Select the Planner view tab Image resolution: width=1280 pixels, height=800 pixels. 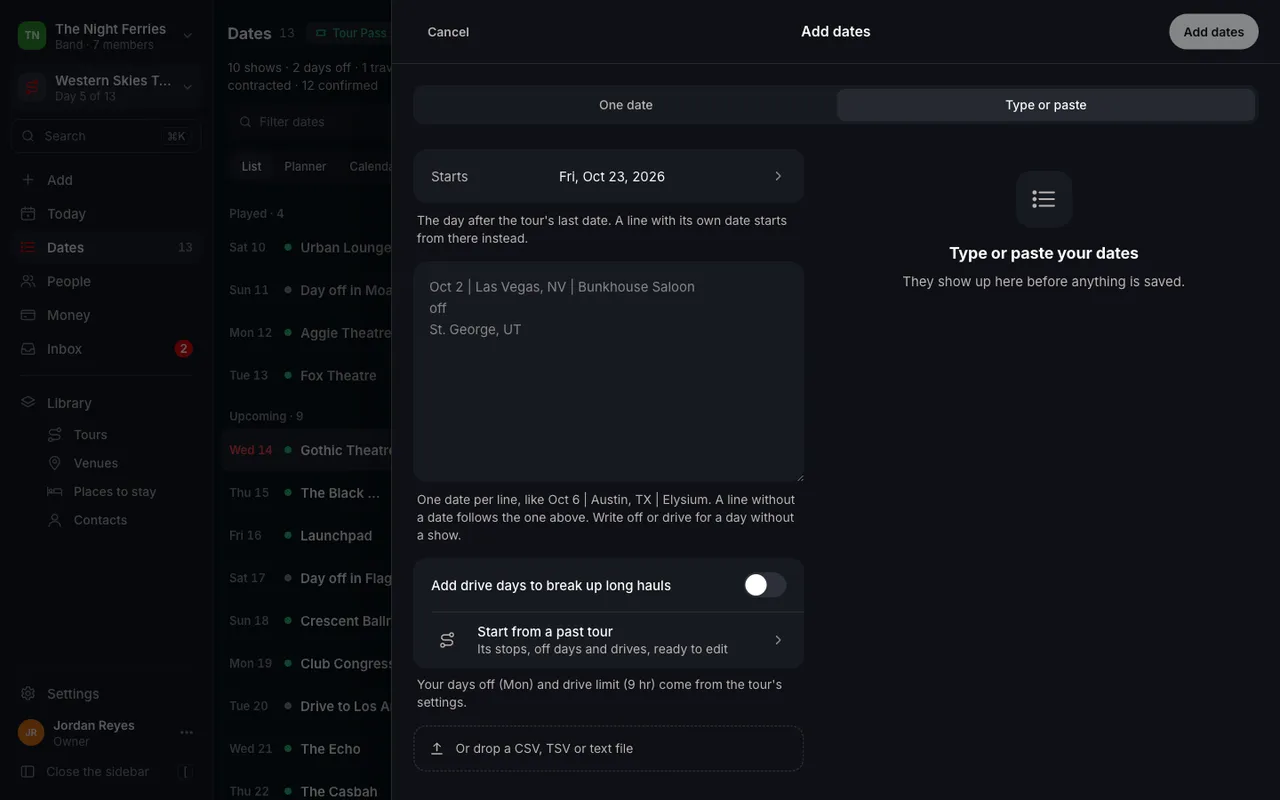(305, 166)
